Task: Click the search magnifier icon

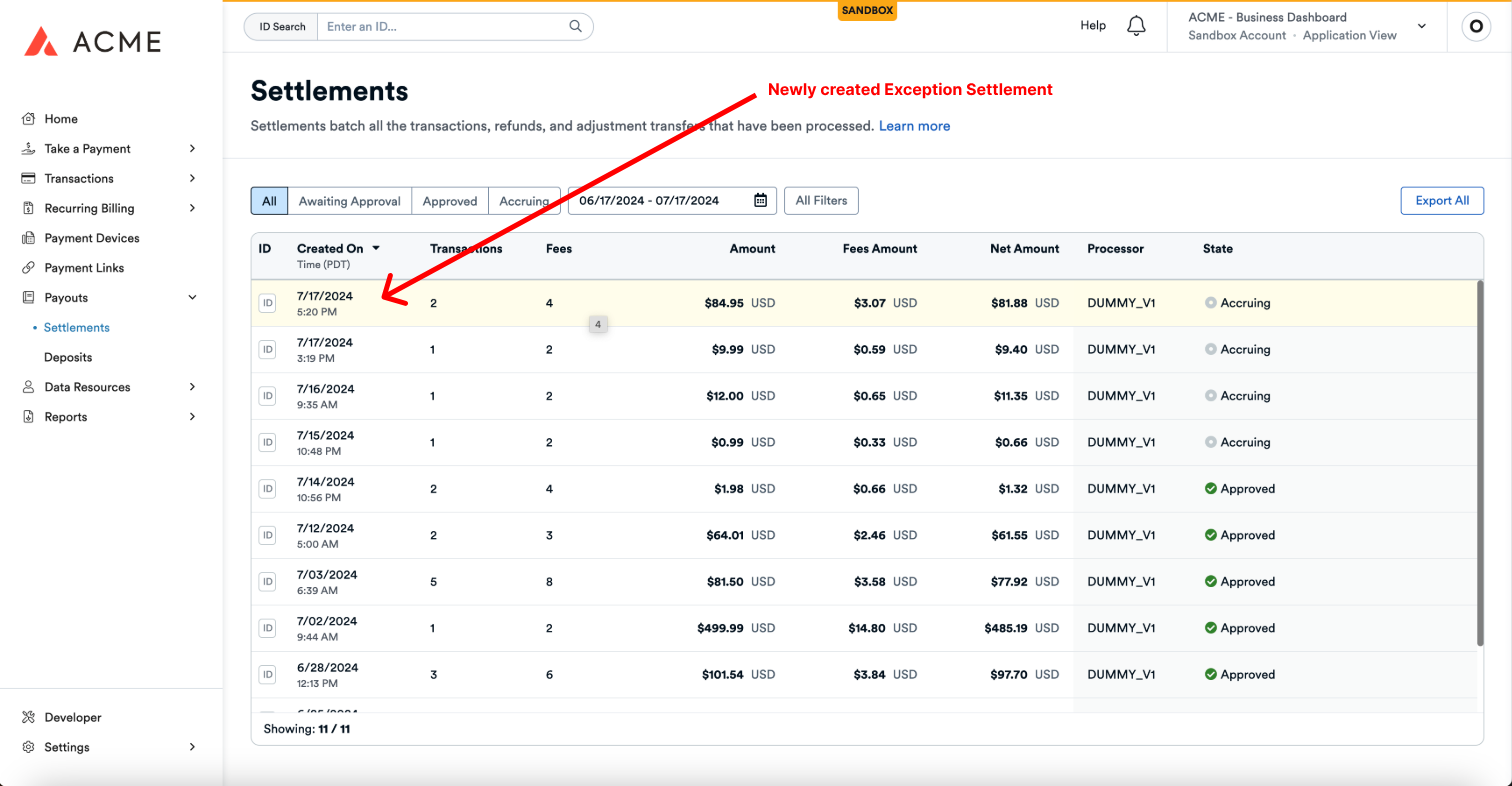Action: 576,27
